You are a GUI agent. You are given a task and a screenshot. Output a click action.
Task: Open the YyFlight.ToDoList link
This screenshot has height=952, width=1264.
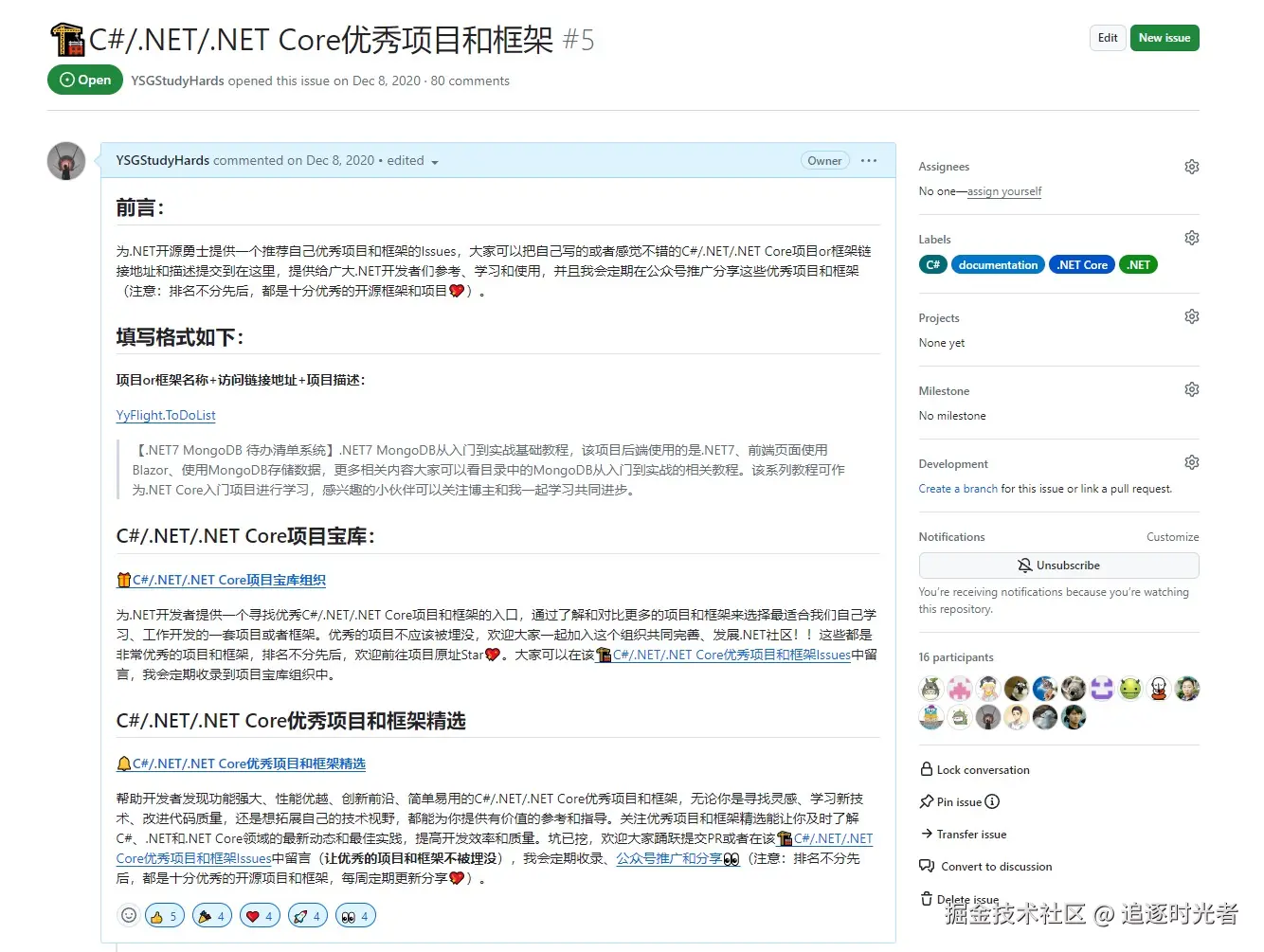click(x=166, y=416)
